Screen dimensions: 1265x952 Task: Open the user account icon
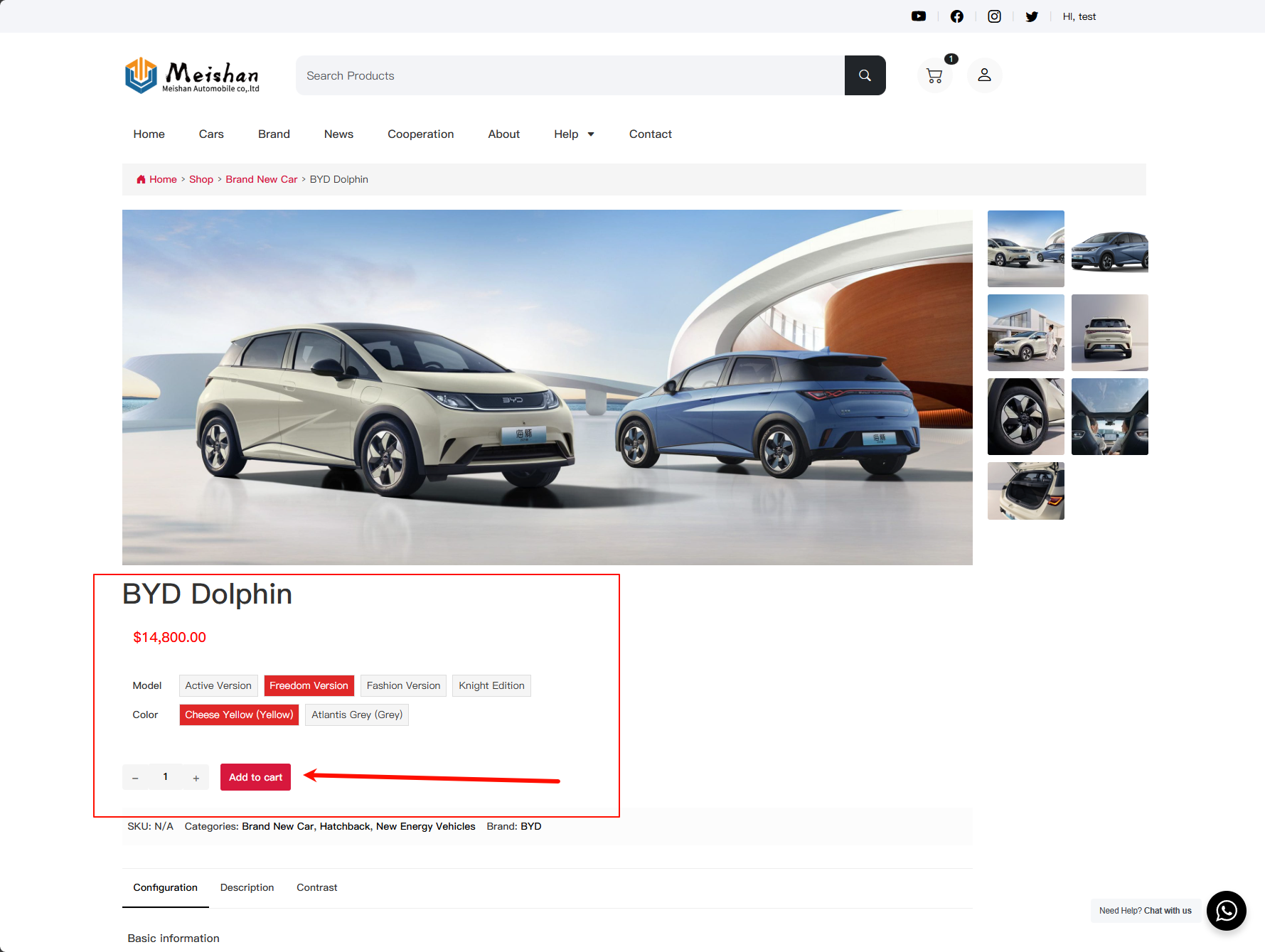pyautogui.click(x=984, y=75)
